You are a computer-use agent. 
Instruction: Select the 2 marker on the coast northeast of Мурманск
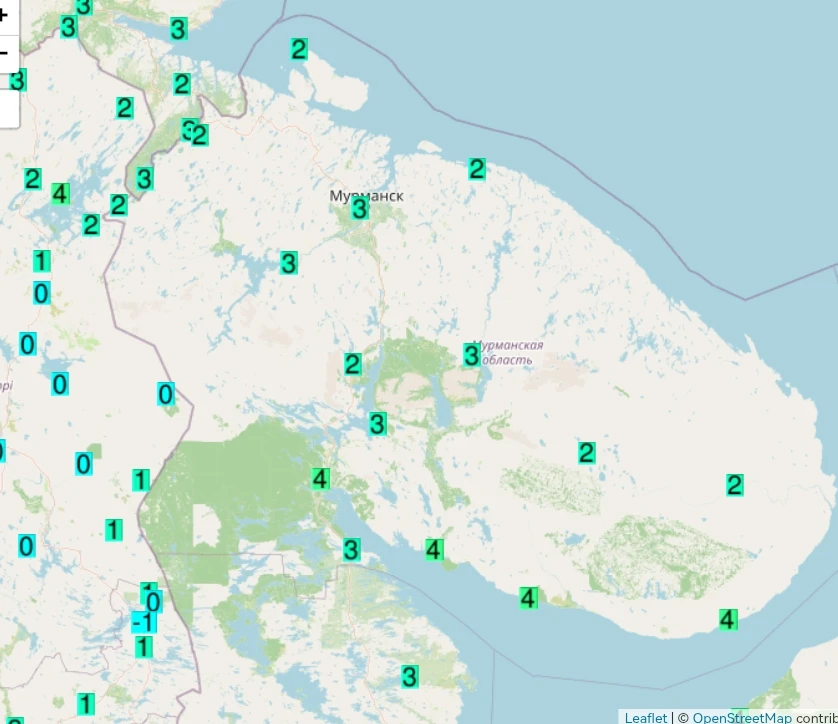coord(477,169)
